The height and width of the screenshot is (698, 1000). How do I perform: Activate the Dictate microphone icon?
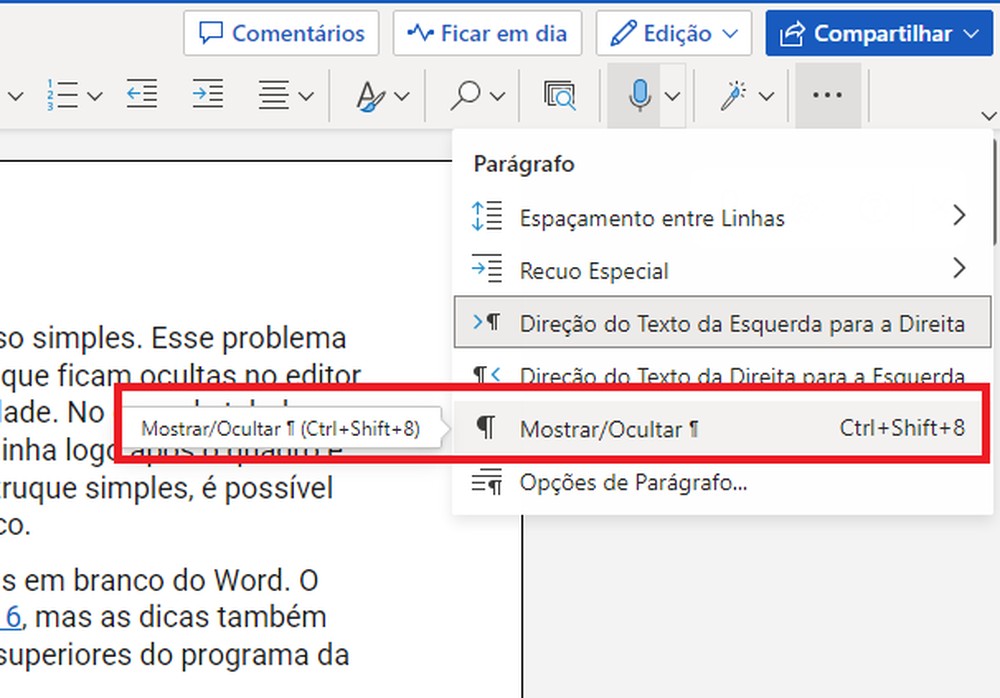coord(639,95)
